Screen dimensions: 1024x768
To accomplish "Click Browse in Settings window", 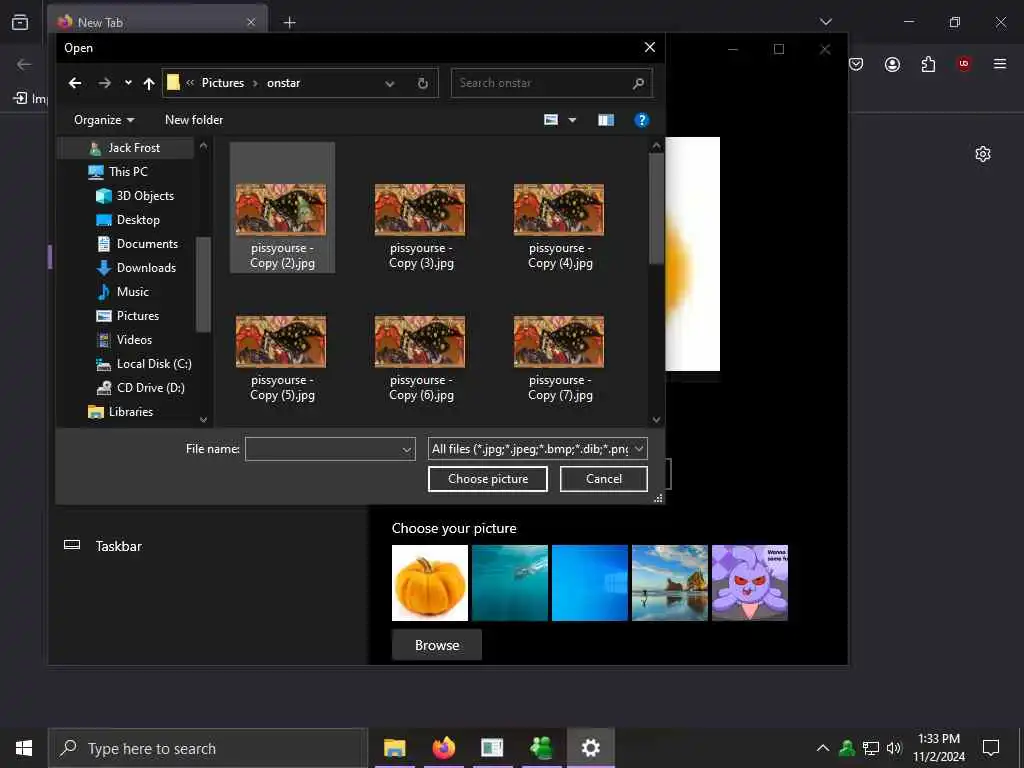I will pyautogui.click(x=437, y=645).
